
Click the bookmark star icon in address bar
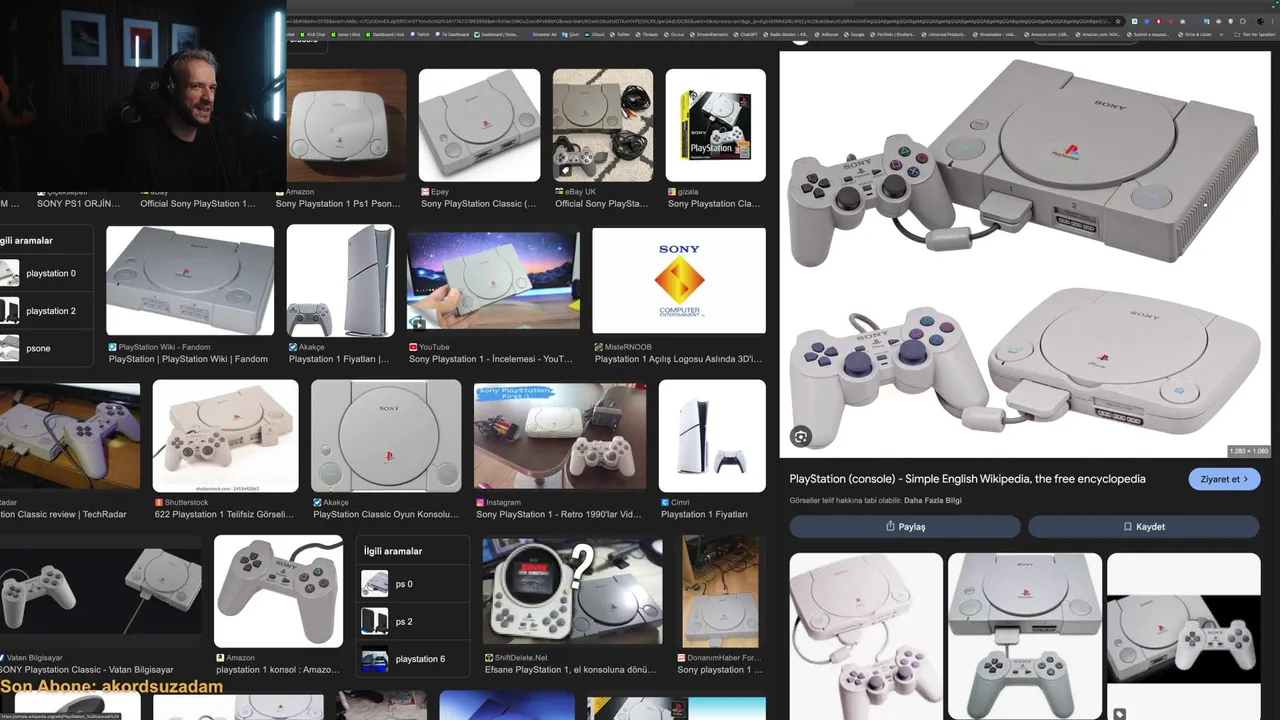(x=1118, y=20)
